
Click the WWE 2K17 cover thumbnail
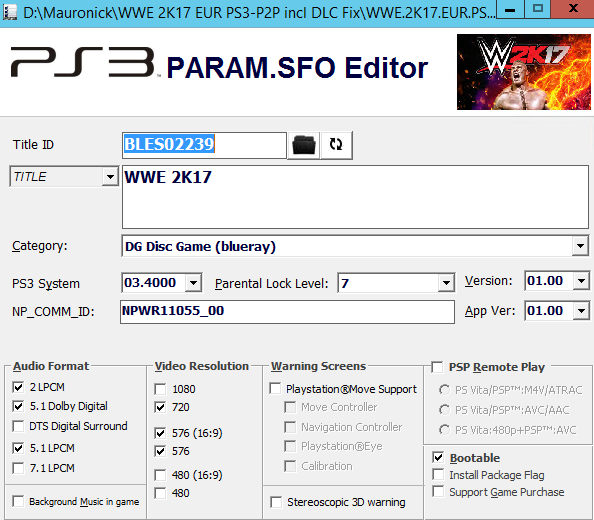524,72
